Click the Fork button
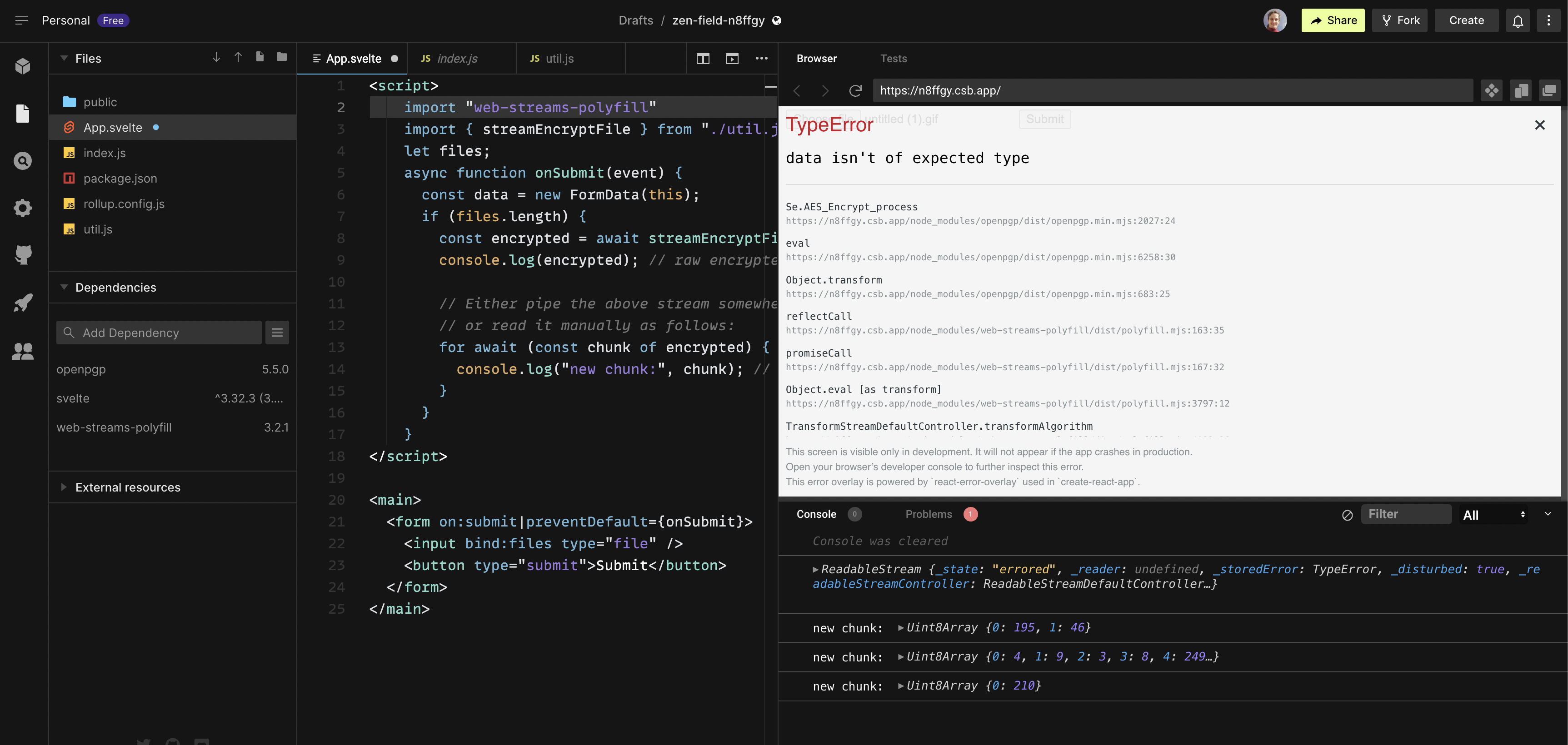1568x745 pixels. 1400,21
